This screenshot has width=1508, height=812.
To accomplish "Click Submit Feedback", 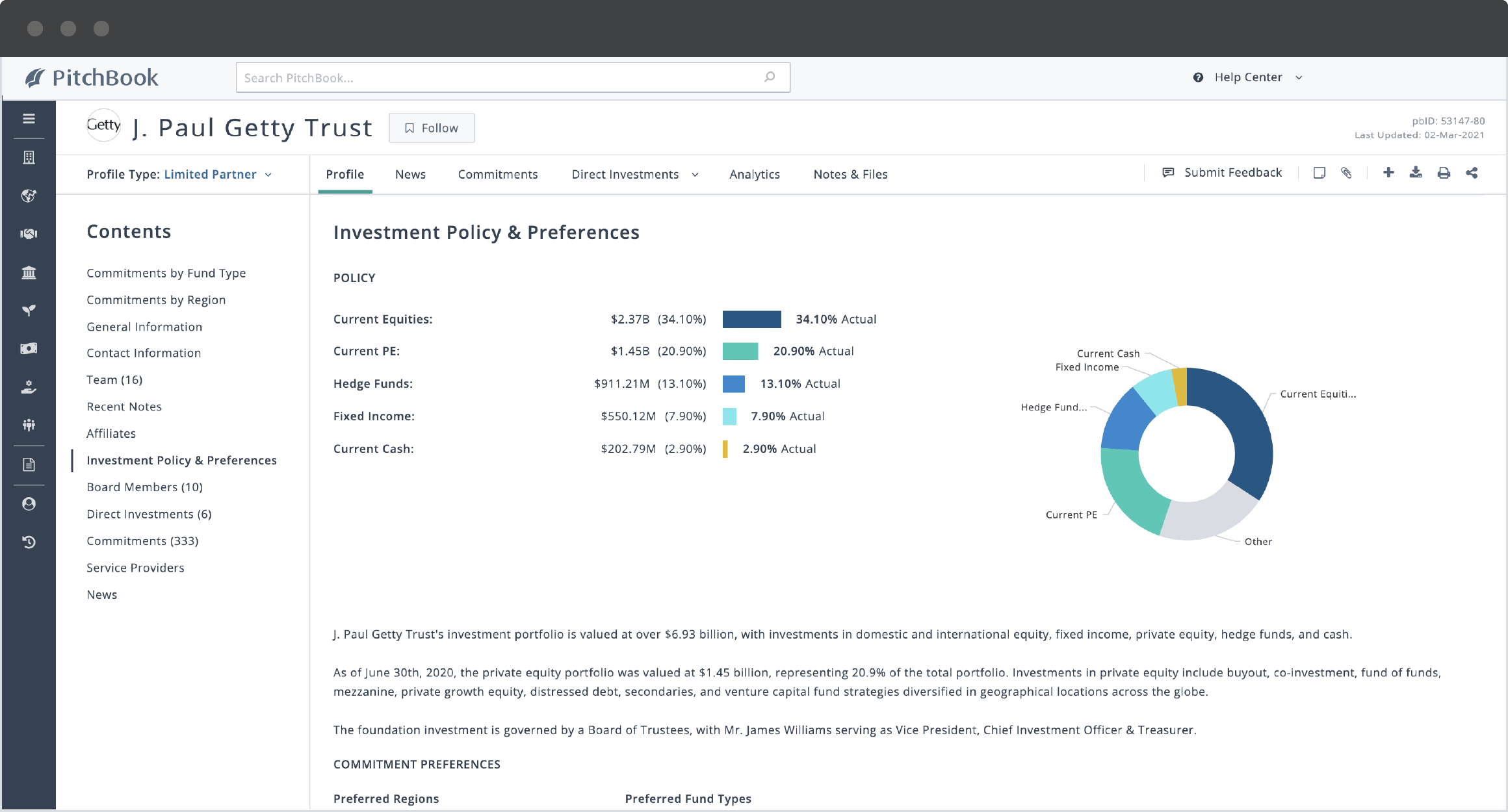I will (x=1232, y=172).
